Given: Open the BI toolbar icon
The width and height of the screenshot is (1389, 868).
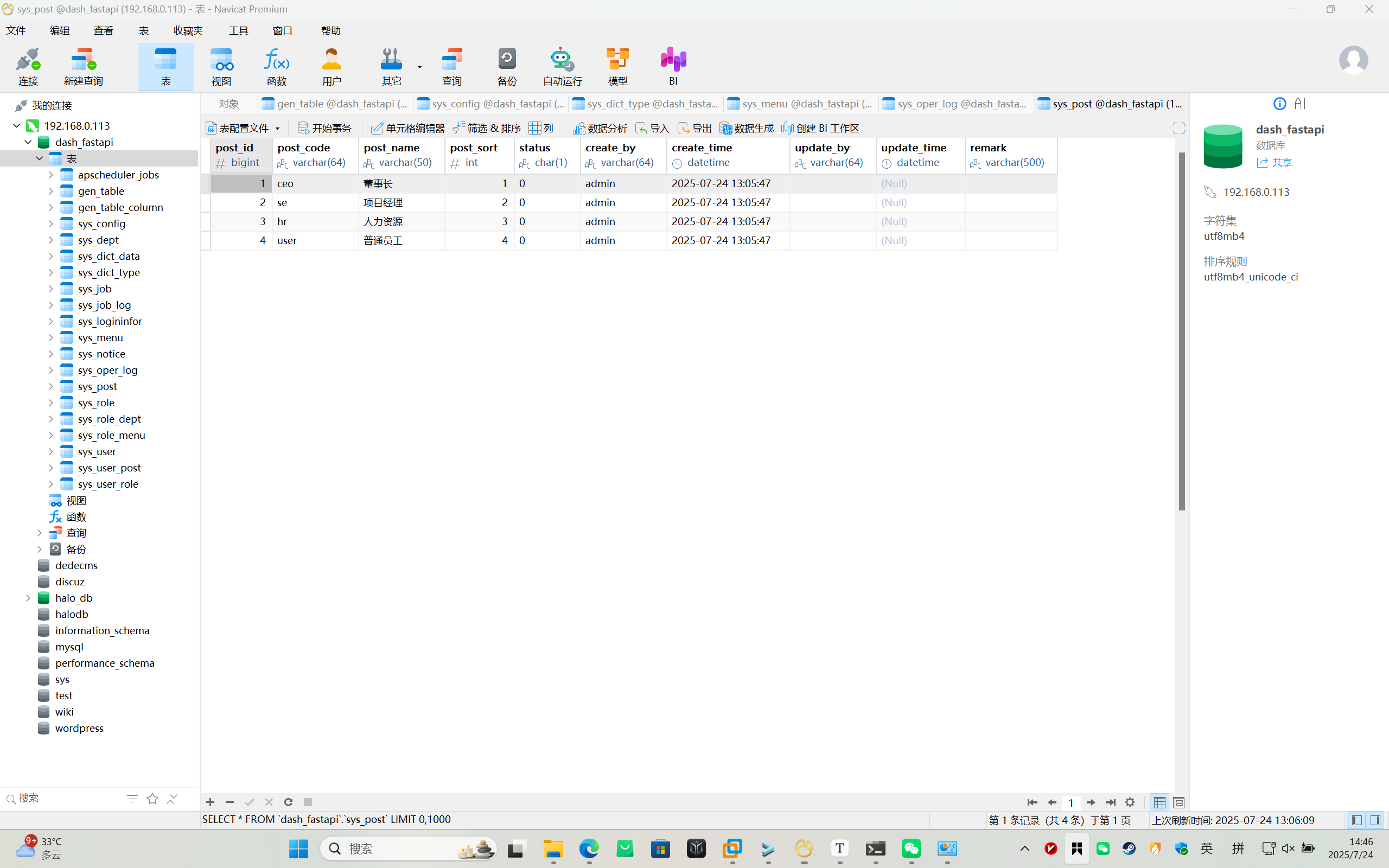Looking at the screenshot, I should point(673,67).
